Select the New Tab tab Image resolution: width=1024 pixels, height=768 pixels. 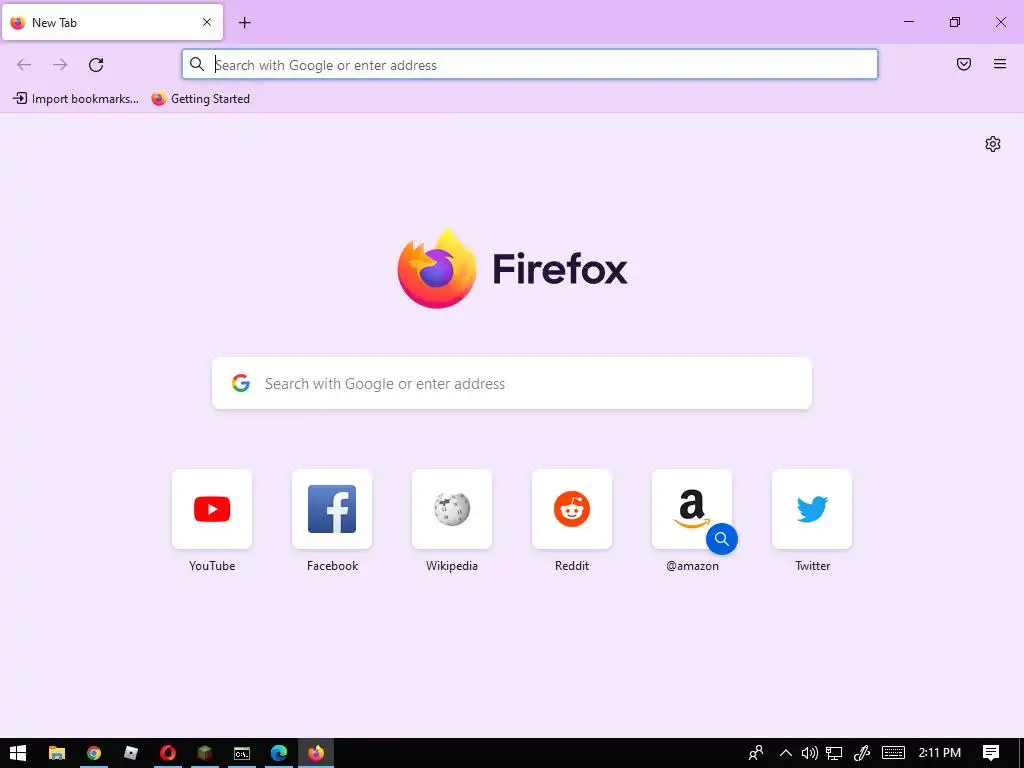pos(112,22)
